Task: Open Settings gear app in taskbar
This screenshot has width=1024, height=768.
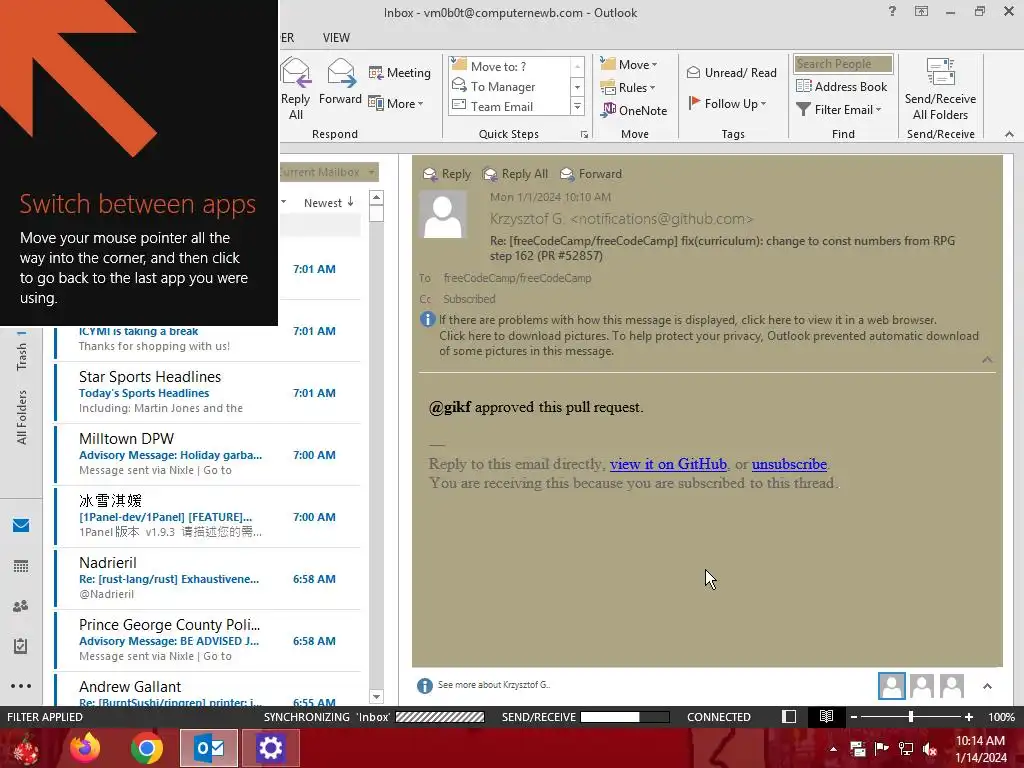Action: tap(270, 748)
